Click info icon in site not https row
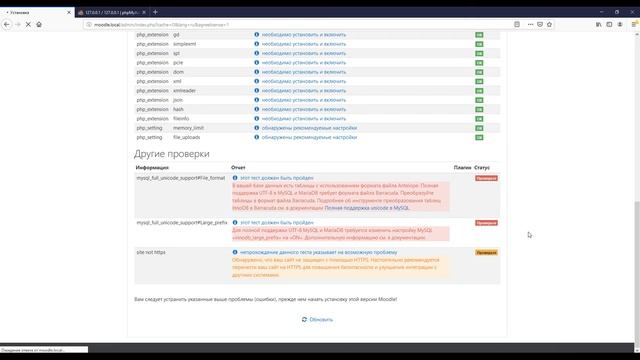The width and height of the screenshot is (640, 360). 235,253
